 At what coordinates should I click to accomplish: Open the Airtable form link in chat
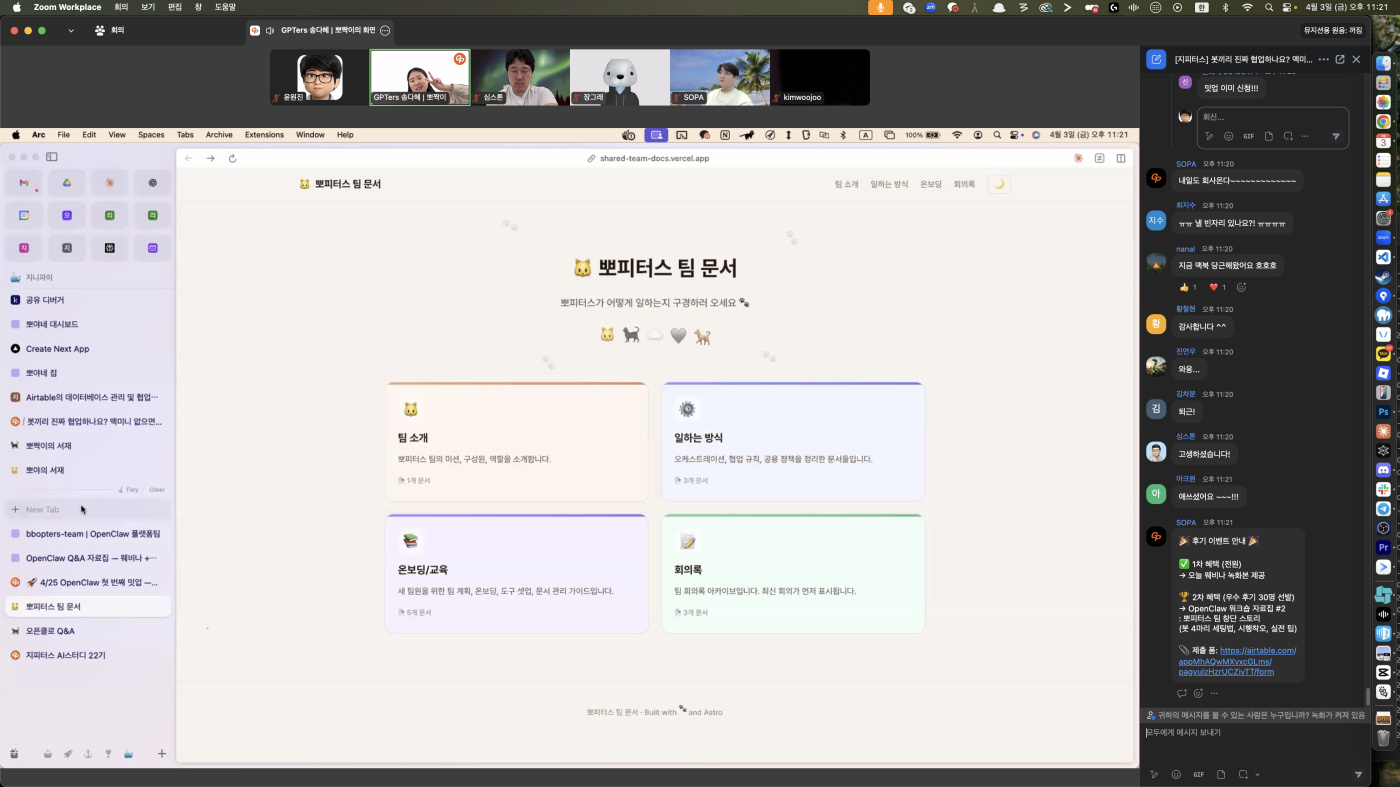pyautogui.click(x=1237, y=661)
